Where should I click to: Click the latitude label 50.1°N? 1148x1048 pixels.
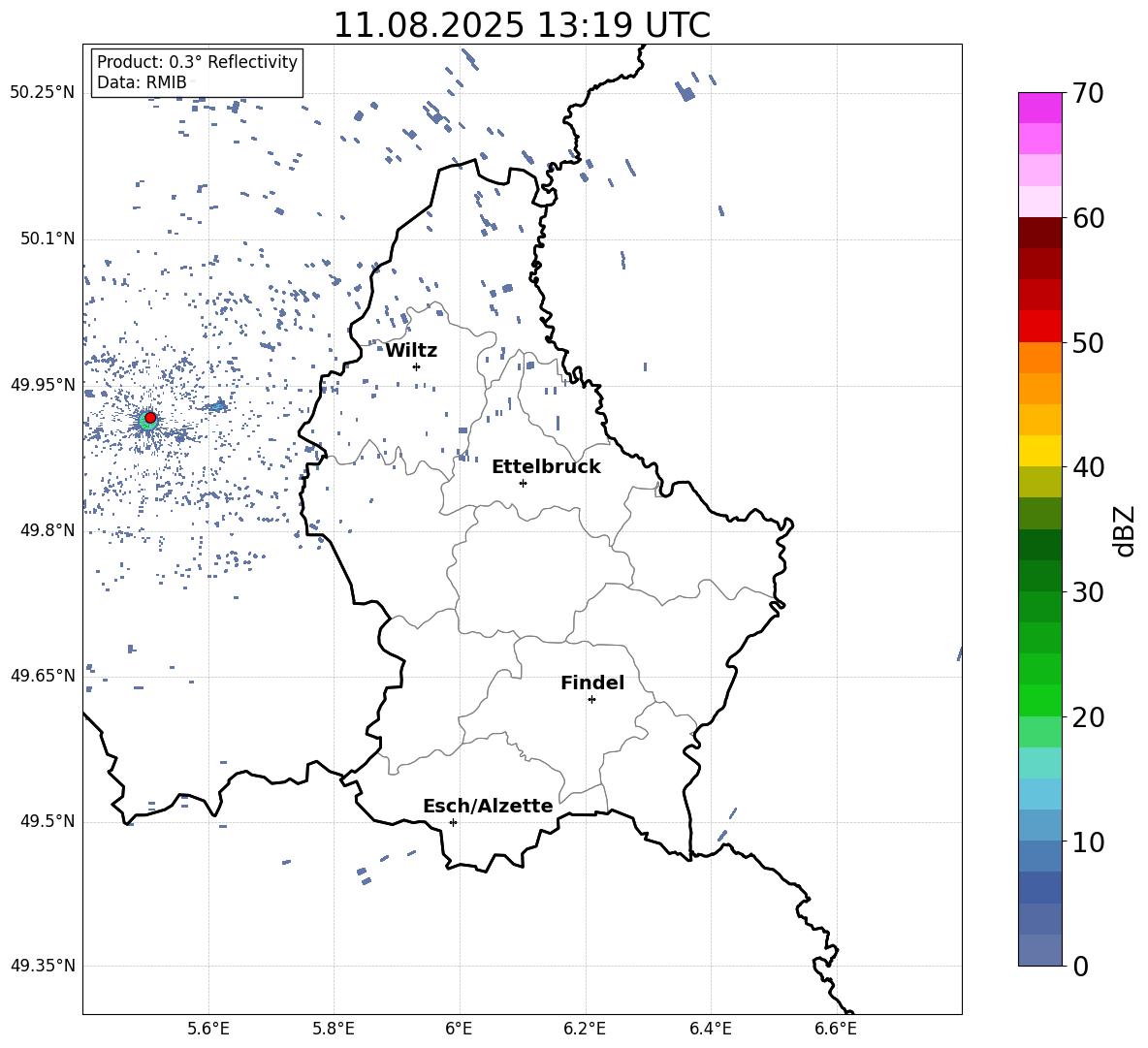click(x=48, y=239)
